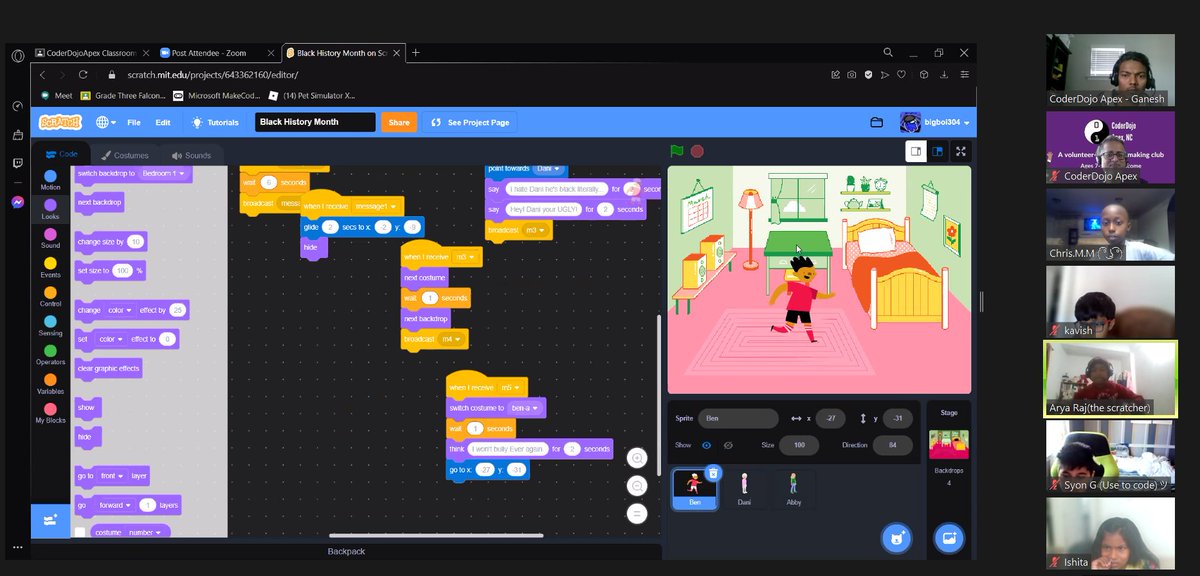Open the m4 dropdown in broadcast block
1200x576 pixels.
(452, 340)
